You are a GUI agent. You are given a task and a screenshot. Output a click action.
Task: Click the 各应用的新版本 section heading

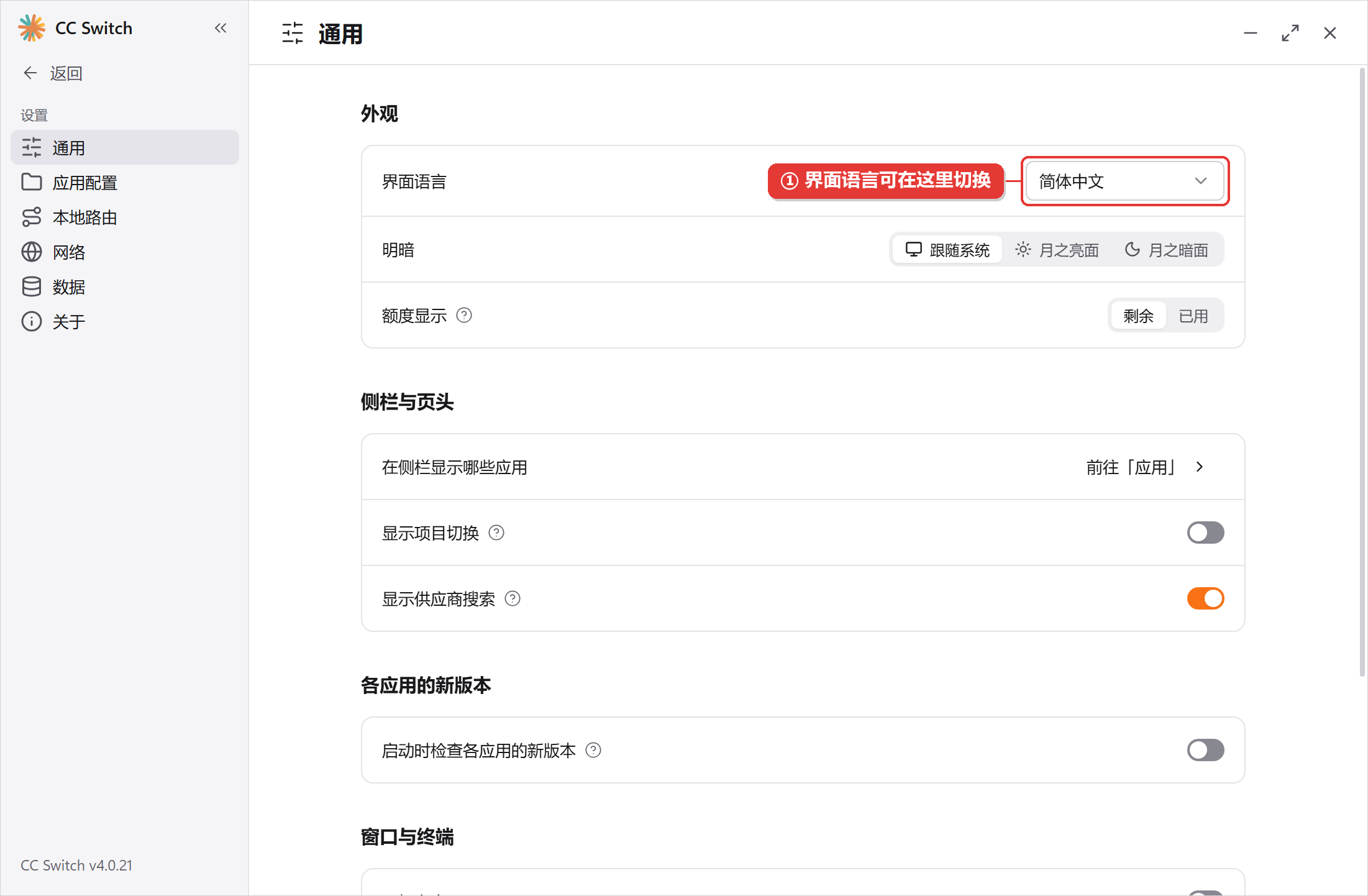[426, 685]
